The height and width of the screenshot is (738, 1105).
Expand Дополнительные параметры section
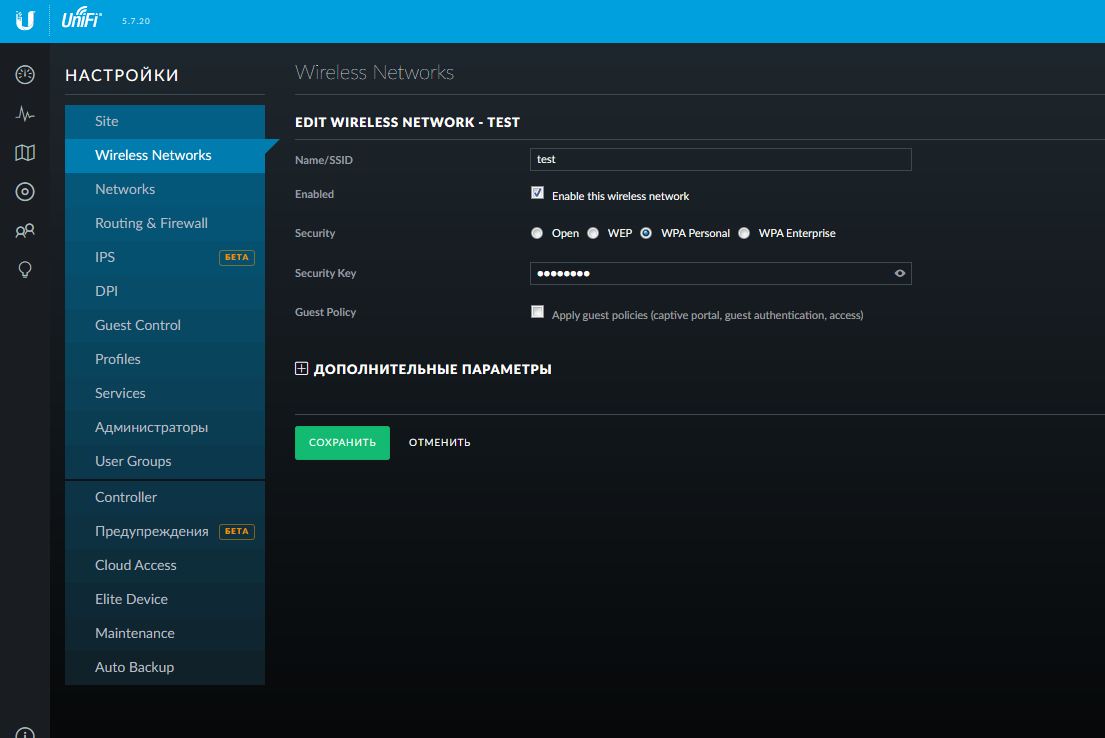pos(301,369)
